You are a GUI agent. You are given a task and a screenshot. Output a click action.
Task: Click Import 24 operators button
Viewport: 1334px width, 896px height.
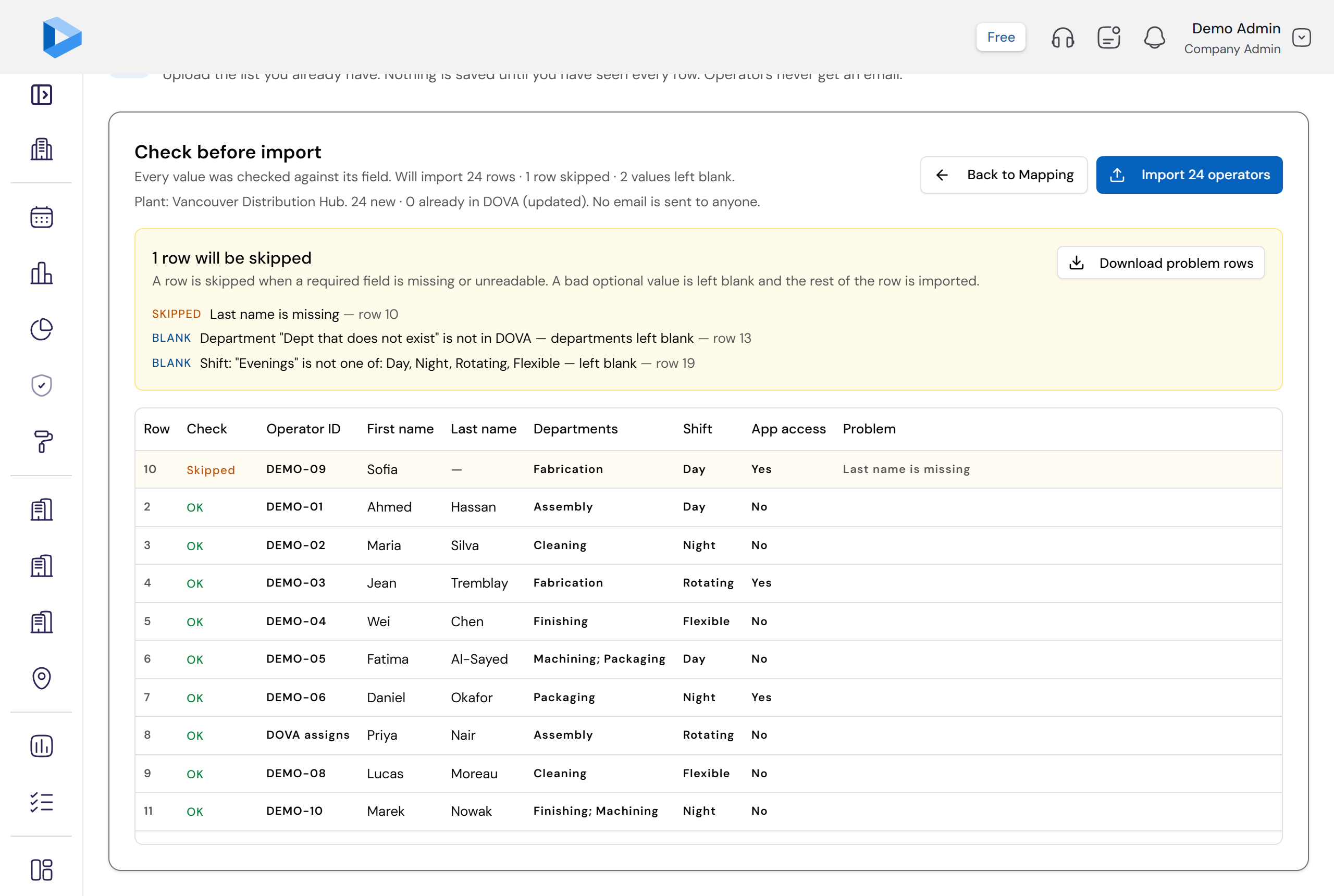(x=1189, y=175)
